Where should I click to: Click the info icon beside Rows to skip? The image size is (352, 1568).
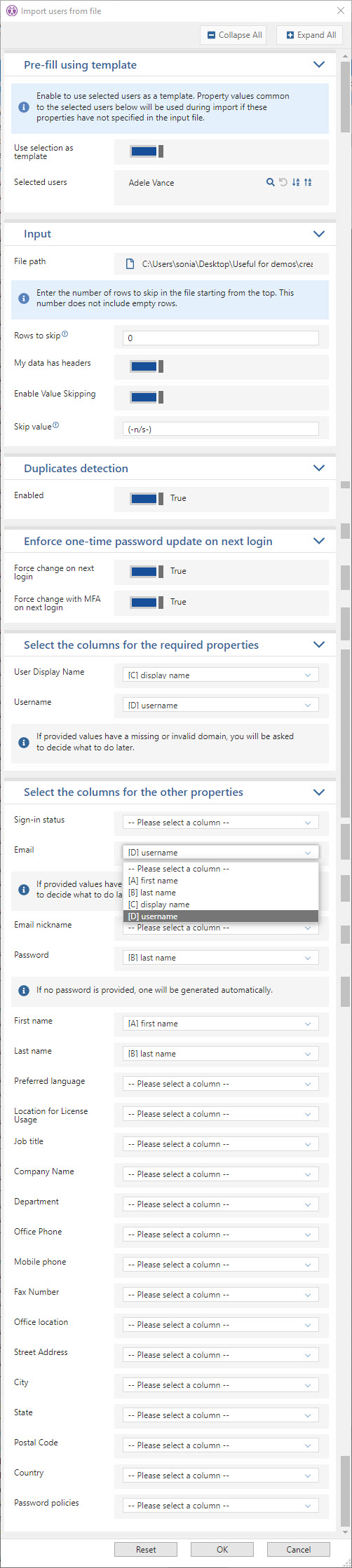[x=65, y=334]
